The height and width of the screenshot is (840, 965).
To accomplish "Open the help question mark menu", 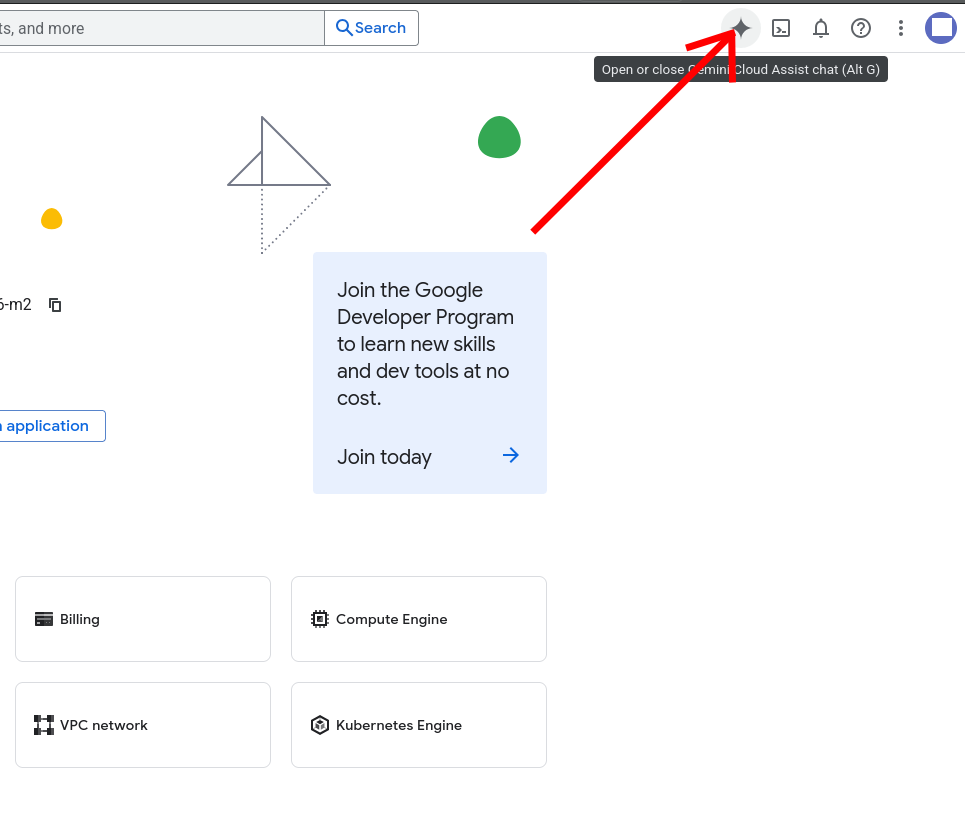I will pyautogui.click(x=861, y=28).
